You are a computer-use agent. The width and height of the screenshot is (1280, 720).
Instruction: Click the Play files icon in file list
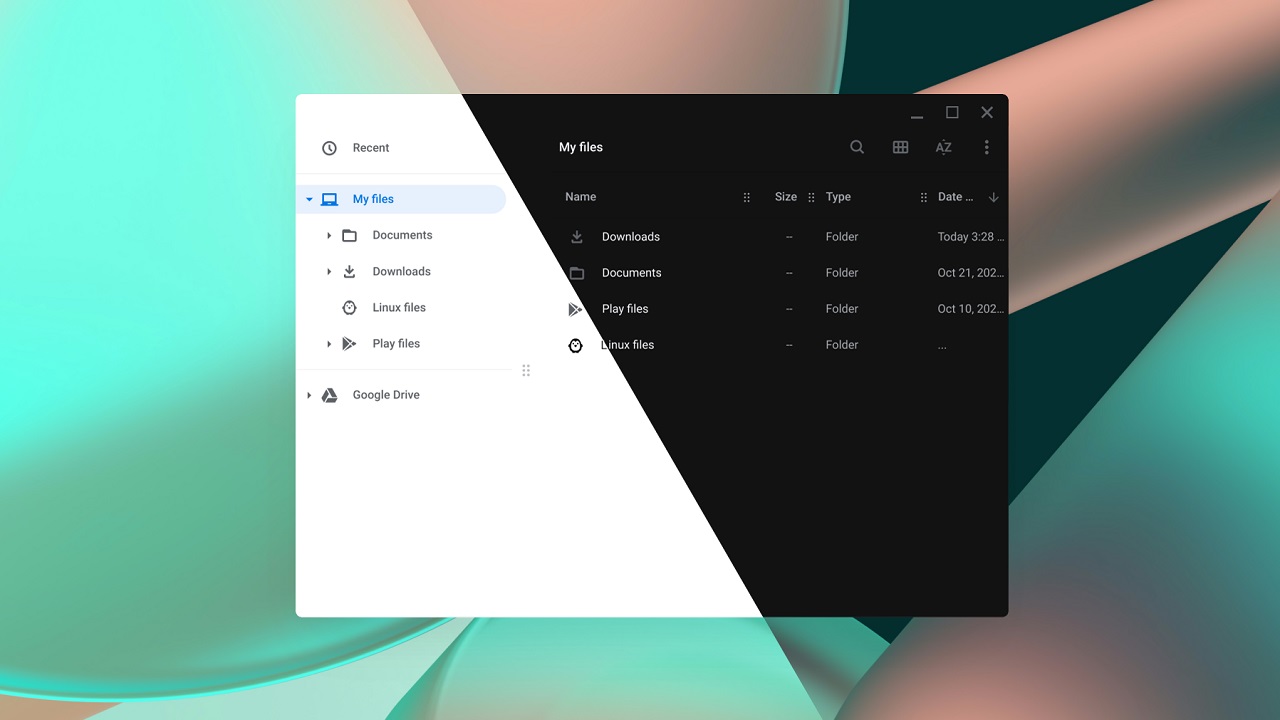point(575,309)
